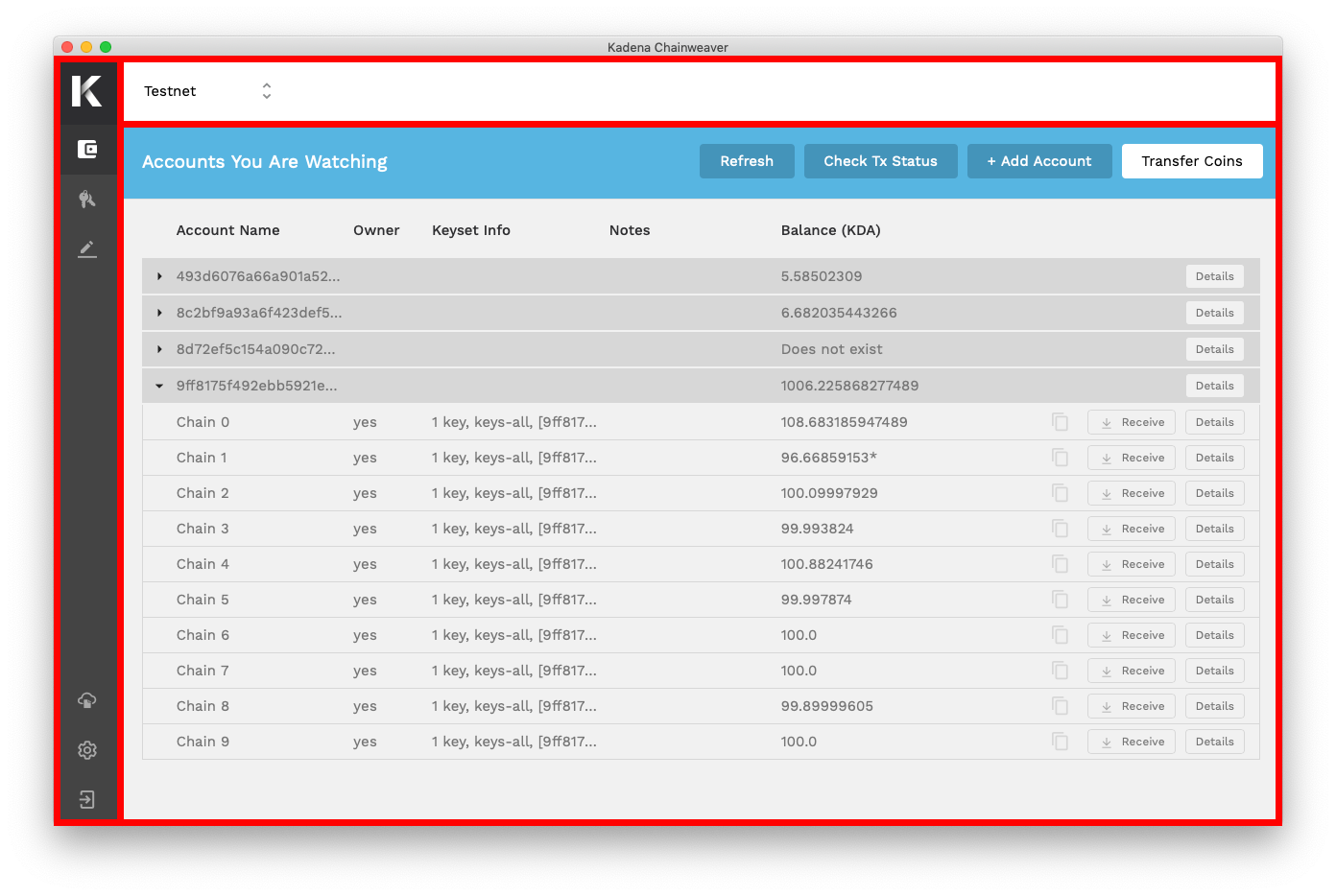This screenshot has height=896, width=1336.
Task: Open Settings gear in sidebar
Action: click(x=87, y=750)
